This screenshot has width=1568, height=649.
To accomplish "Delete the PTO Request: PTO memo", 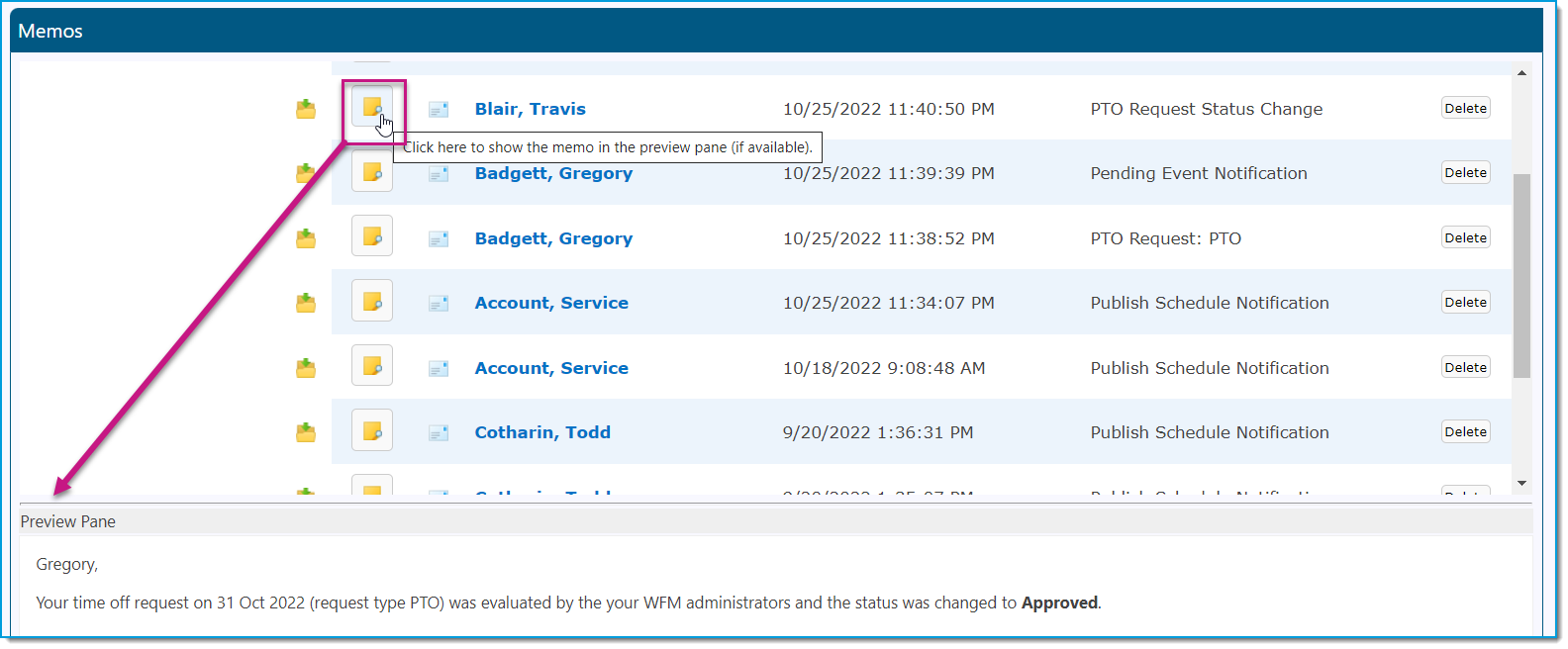I will [1465, 237].
